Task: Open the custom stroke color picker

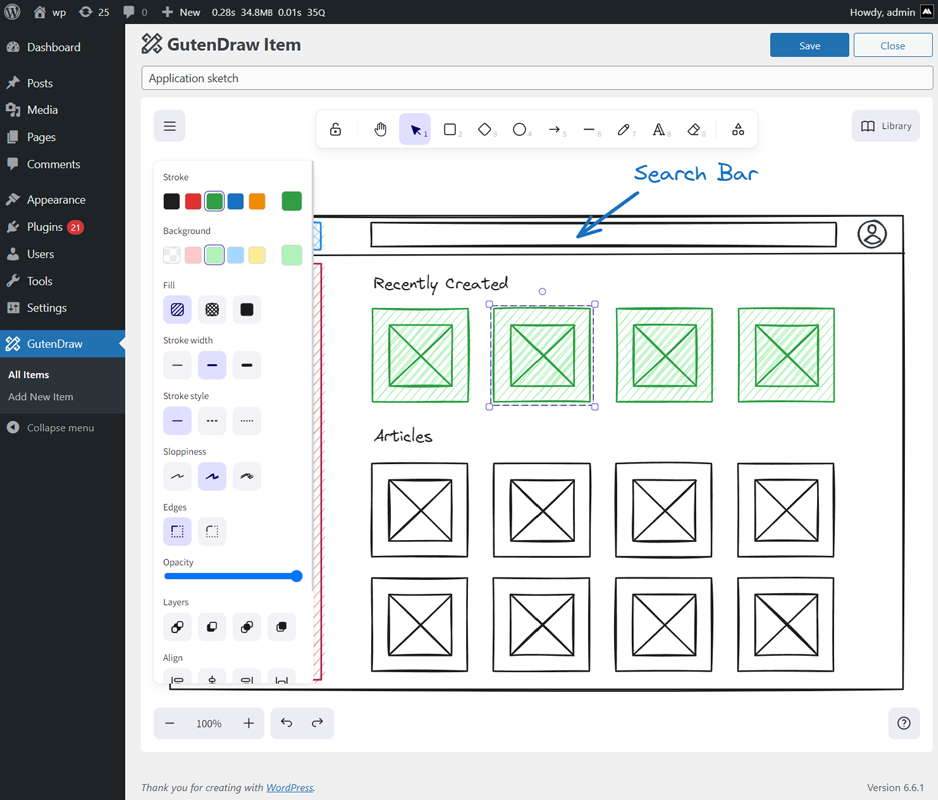Action: (x=291, y=201)
